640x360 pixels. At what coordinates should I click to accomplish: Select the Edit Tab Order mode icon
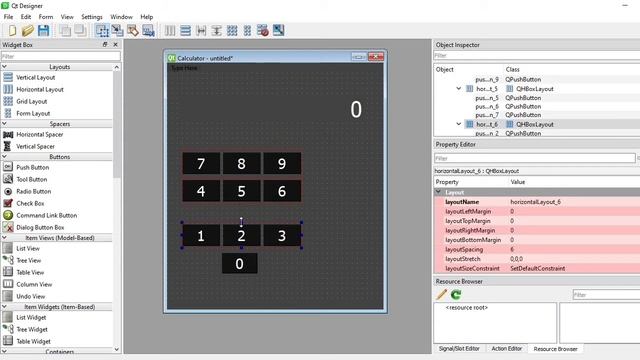(148, 31)
